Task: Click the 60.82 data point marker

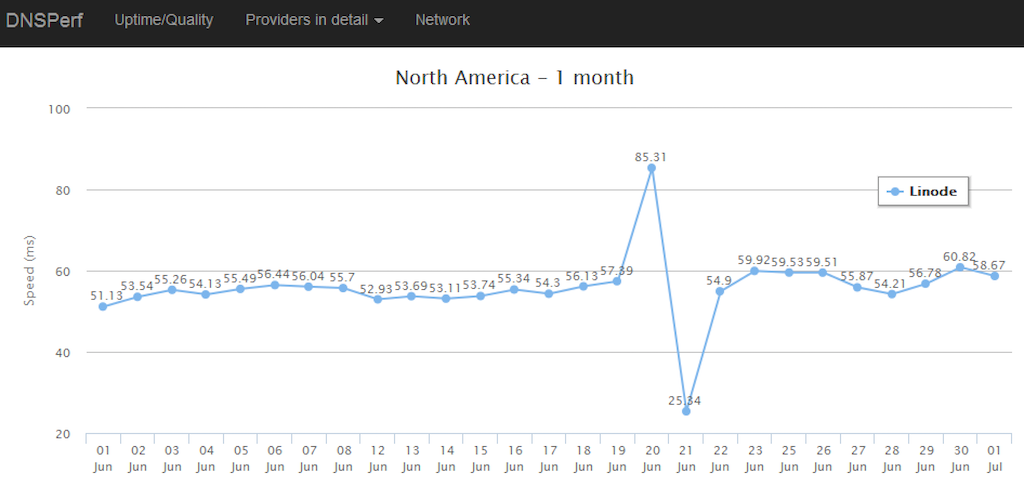Action: [x=959, y=267]
